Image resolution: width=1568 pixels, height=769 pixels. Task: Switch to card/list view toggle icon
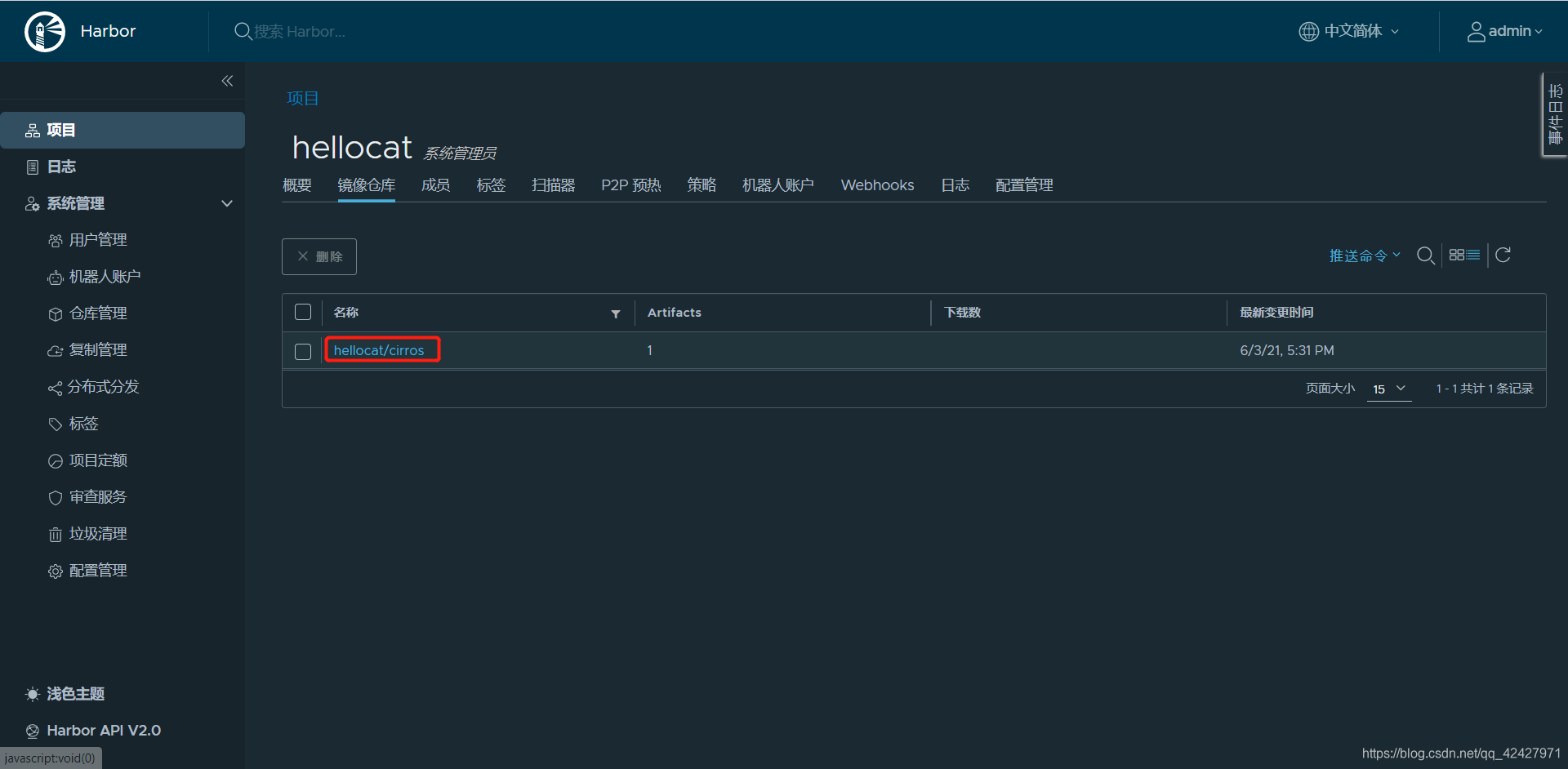coord(1464,255)
